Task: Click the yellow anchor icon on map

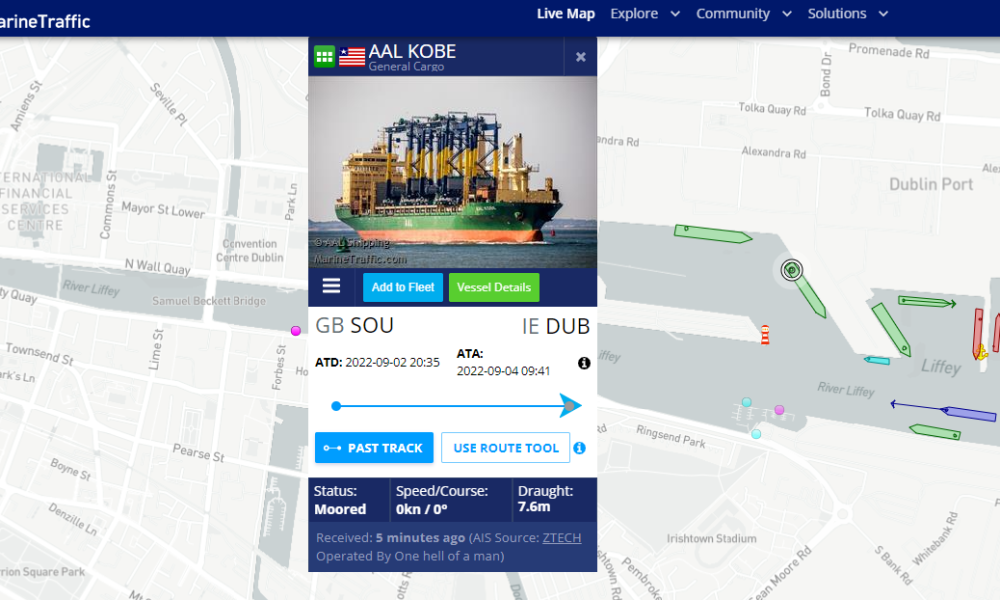Action: (981, 351)
